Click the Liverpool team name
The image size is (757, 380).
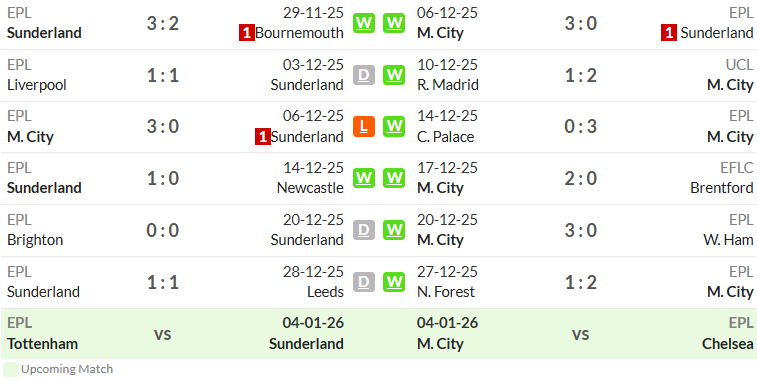click(x=37, y=85)
